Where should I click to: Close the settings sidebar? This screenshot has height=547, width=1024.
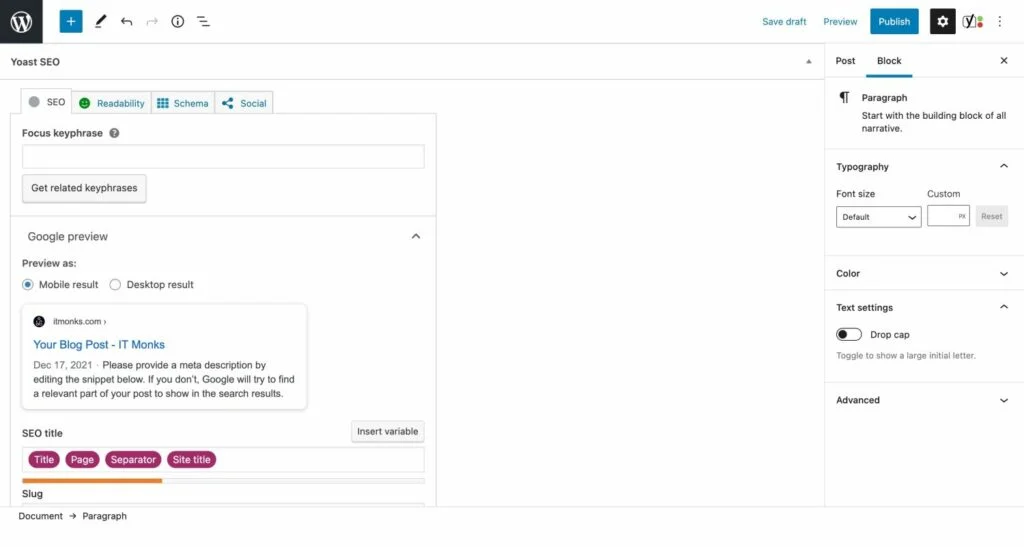[x=1004, y=61]
